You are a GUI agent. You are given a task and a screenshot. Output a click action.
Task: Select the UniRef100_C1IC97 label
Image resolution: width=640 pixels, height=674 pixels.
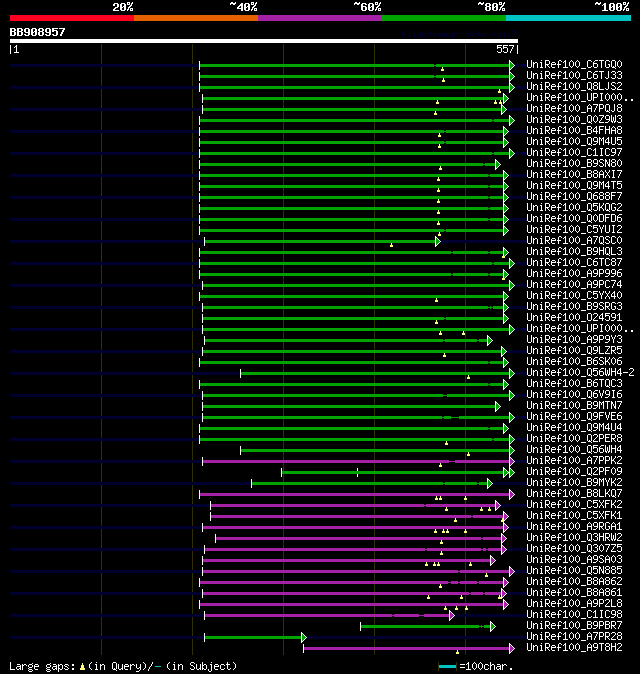[574, 153]
